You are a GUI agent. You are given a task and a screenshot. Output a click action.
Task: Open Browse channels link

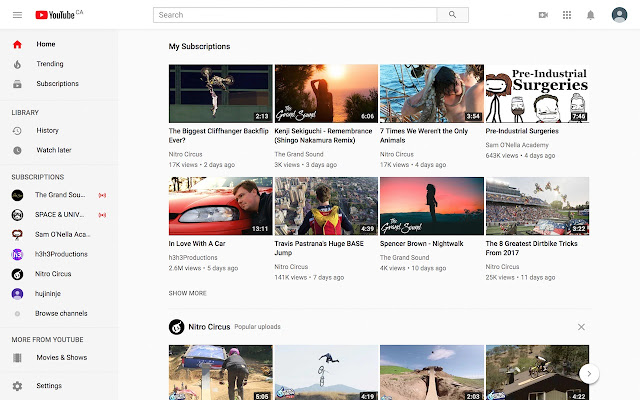coord(59,313)
